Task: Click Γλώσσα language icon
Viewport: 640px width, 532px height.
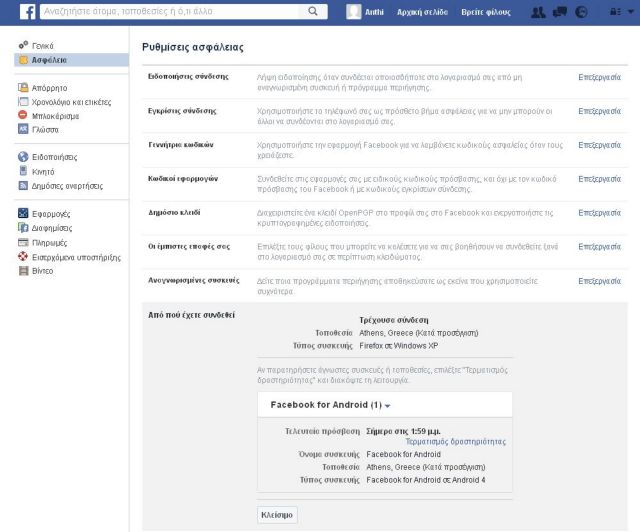Action: [x=23, y=129]
